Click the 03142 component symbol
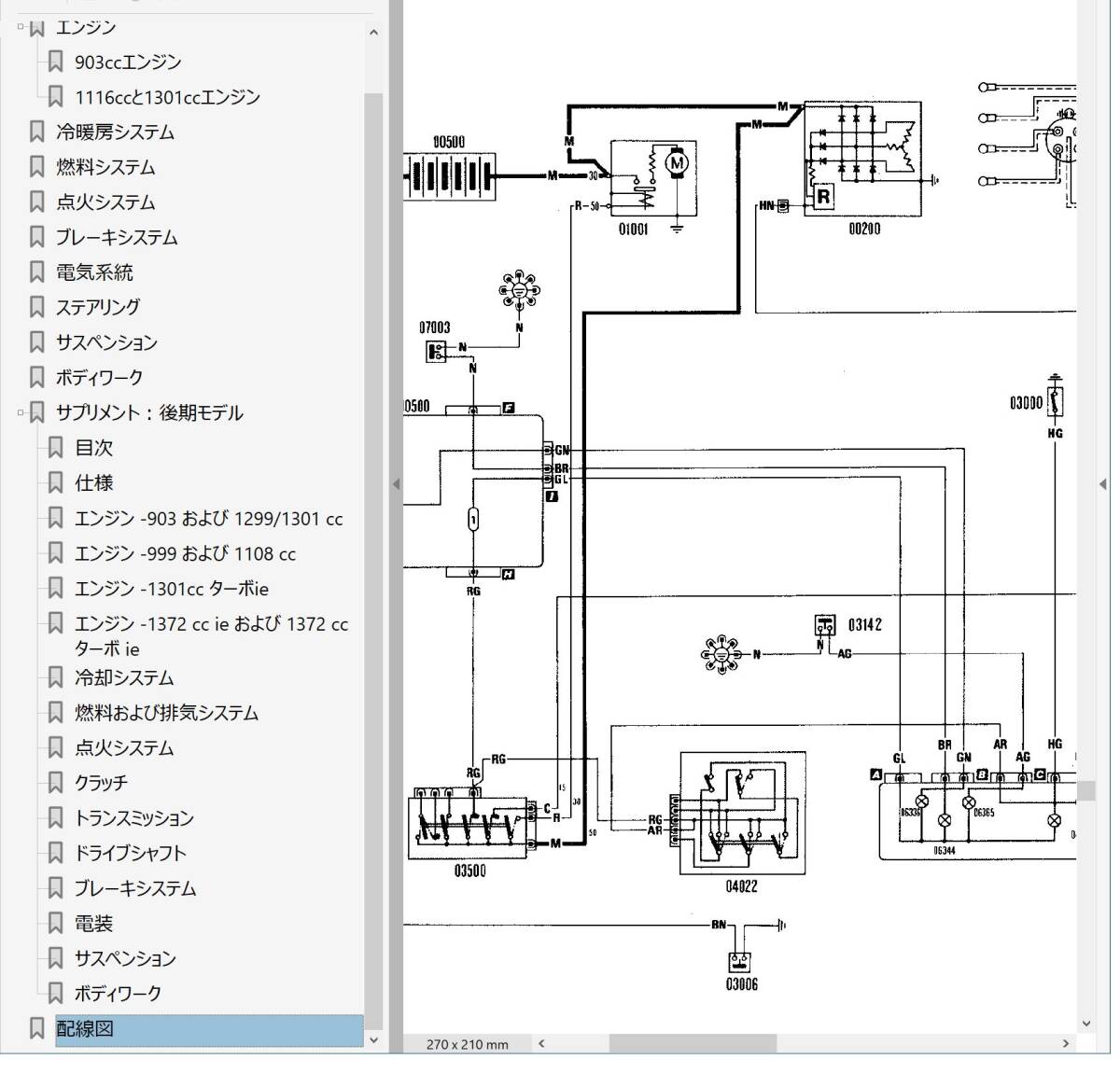The image size is (1120, 1073). [825, 625]
